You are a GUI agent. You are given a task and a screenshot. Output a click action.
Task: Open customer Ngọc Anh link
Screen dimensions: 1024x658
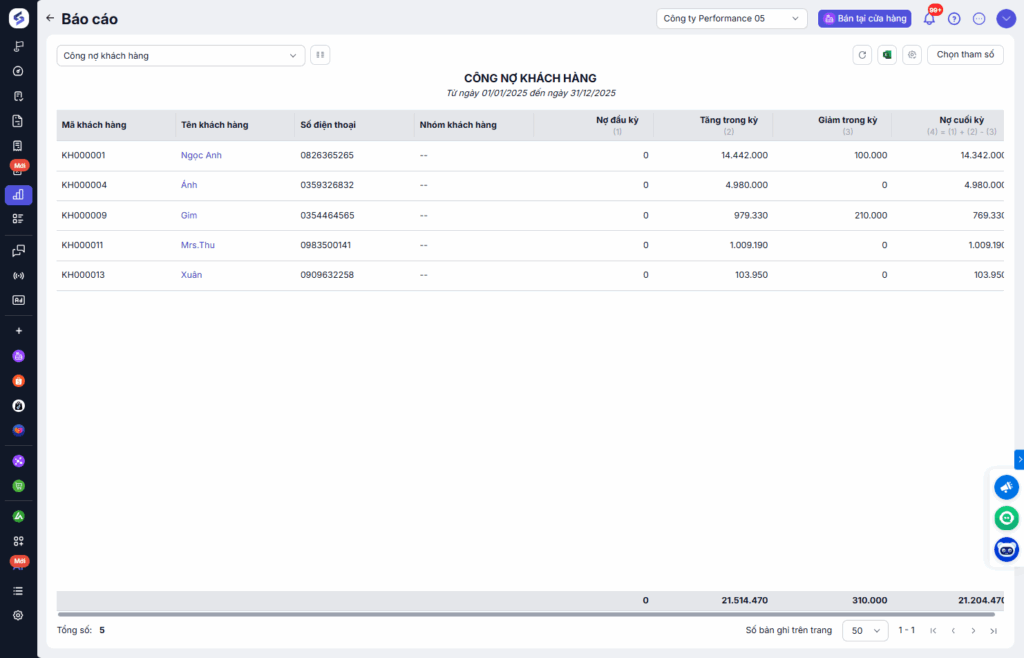pyautogui.click(x=201, y=155)
